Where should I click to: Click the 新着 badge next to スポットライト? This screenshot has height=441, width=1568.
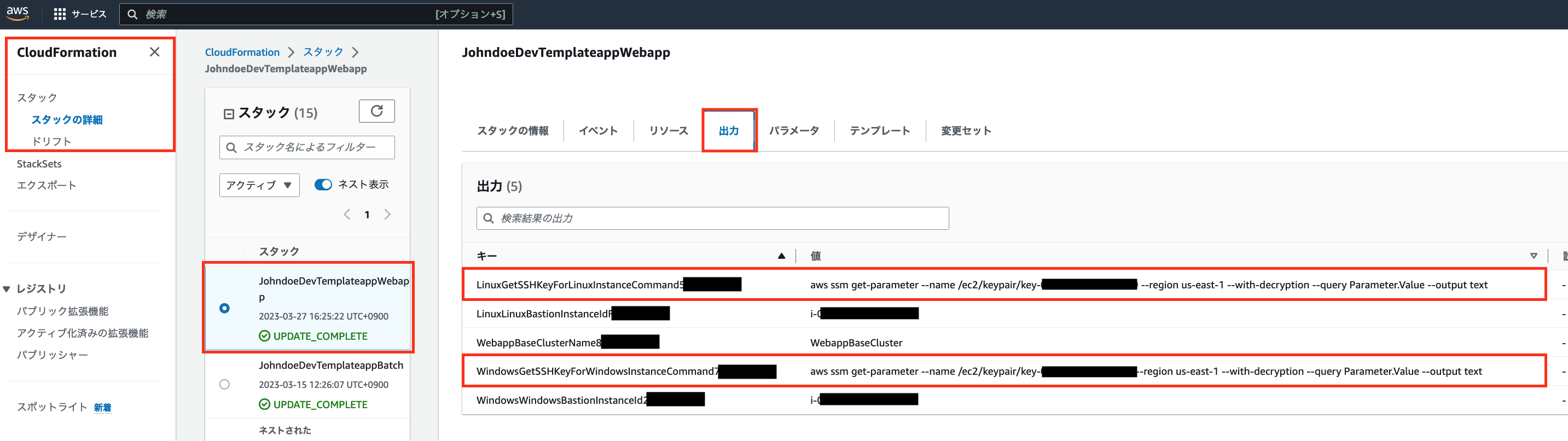(102, 408)
